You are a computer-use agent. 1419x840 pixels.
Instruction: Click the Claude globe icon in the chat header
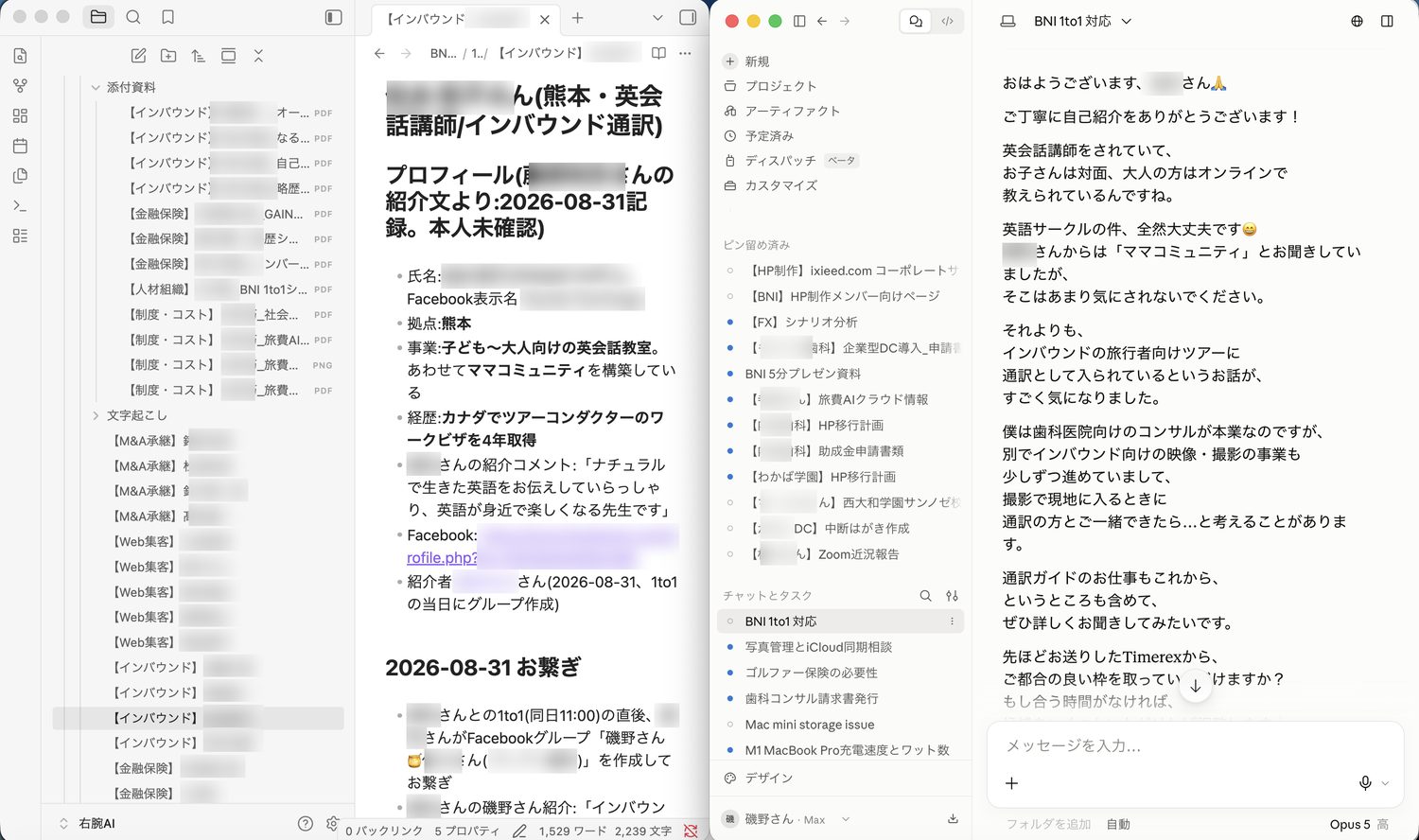(x=1357, y=21)
